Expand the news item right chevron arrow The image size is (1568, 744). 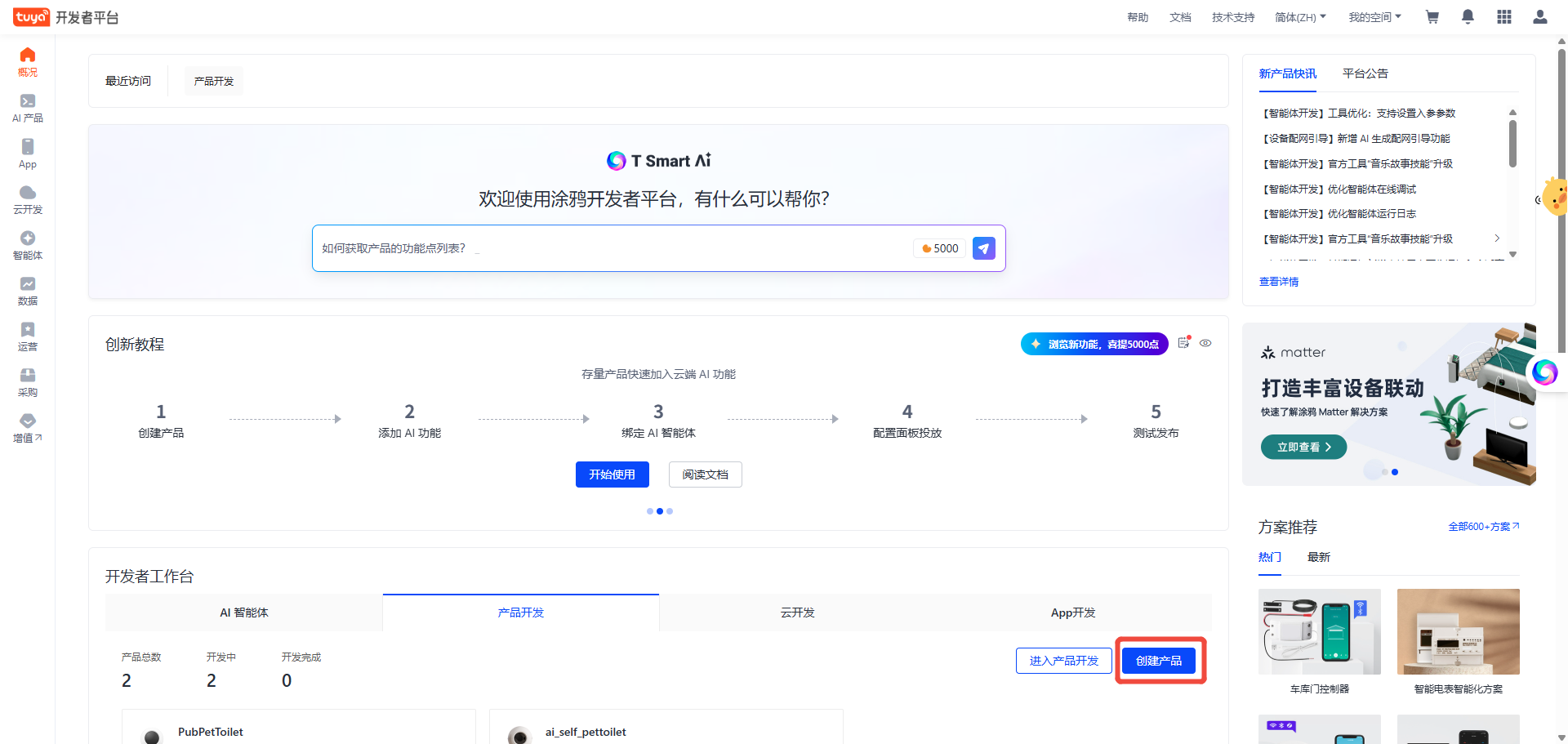pos(1497,238)
